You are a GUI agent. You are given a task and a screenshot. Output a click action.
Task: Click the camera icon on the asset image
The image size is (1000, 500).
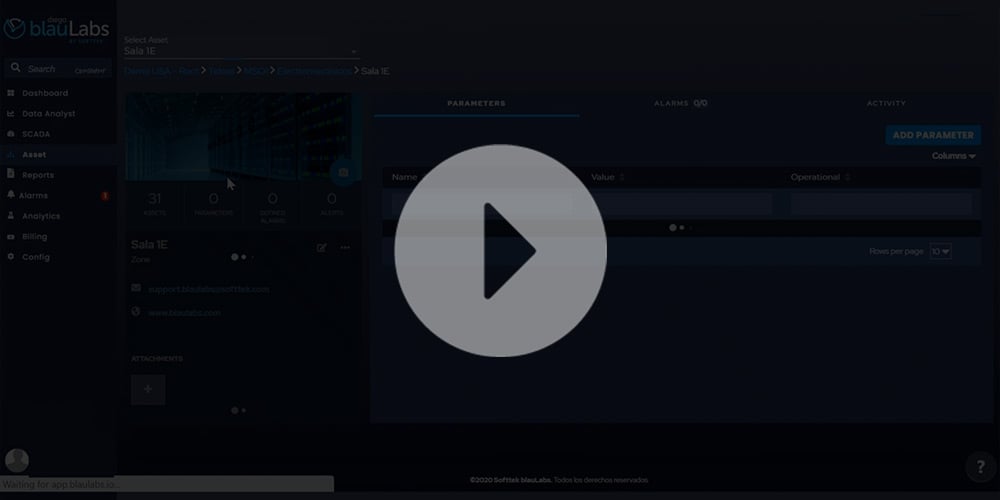tap(343, 173)
